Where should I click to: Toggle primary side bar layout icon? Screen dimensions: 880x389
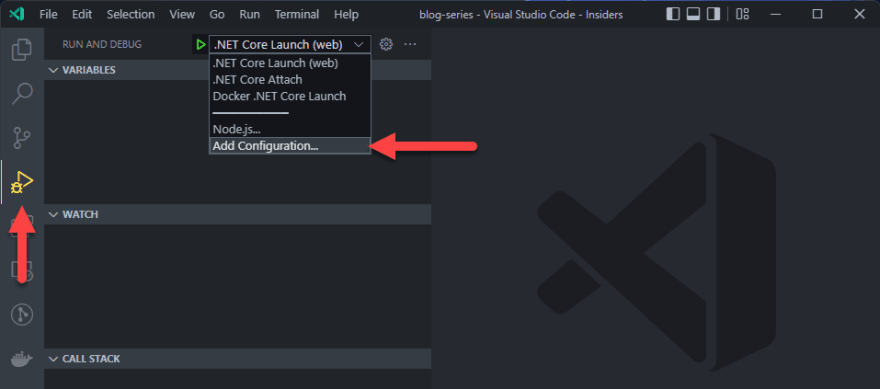point(673,14)
